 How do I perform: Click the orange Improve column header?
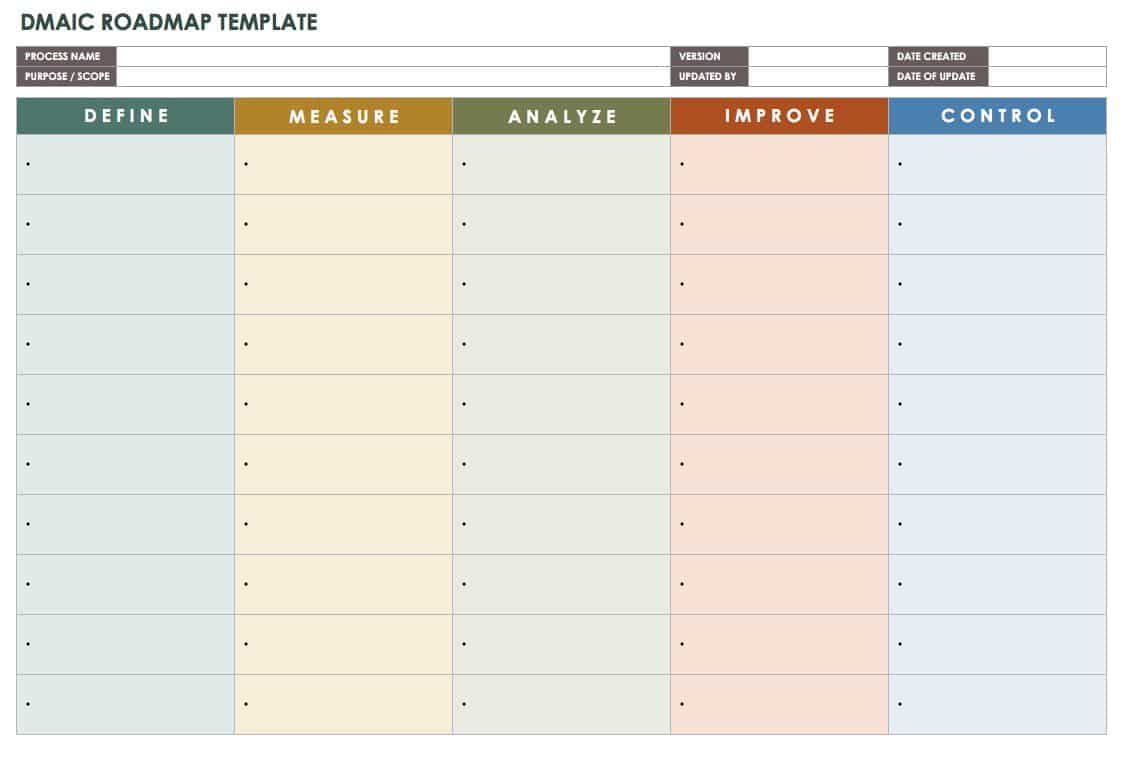pos(780,116)
